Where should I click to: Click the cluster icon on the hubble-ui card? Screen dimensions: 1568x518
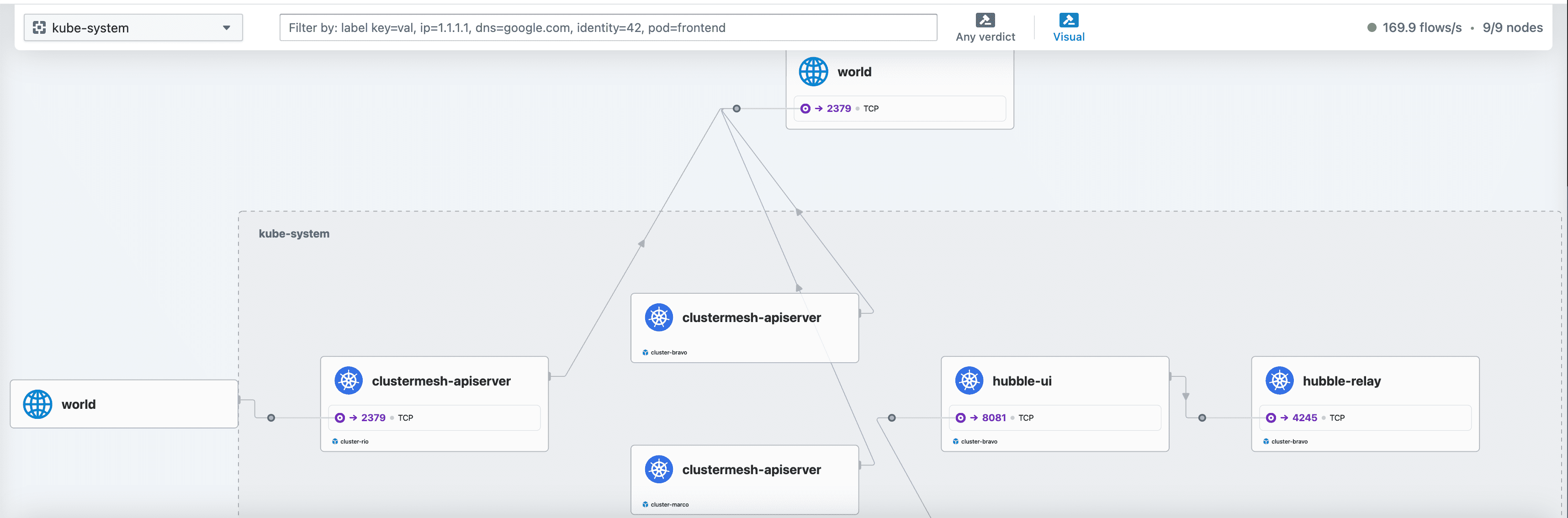click(x=956, y=441)
